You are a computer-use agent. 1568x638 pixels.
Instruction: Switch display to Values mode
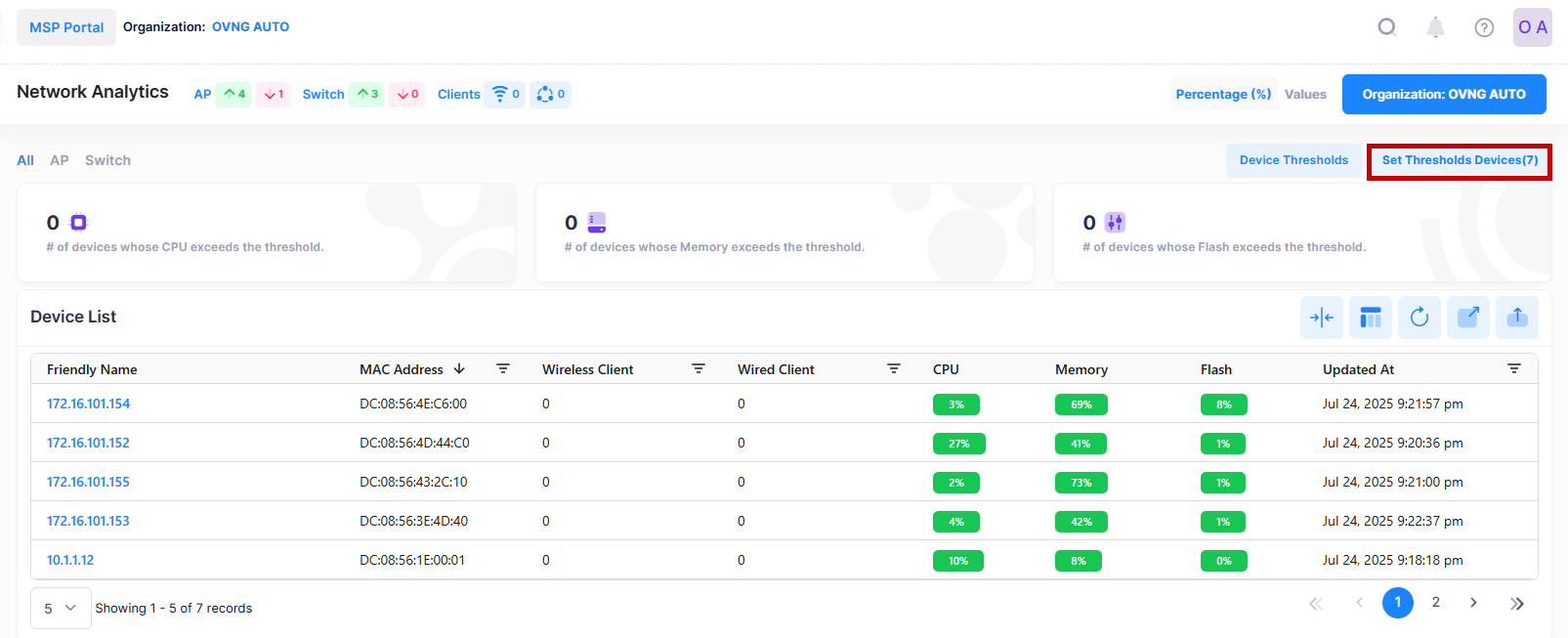[x=1304, y=95]
